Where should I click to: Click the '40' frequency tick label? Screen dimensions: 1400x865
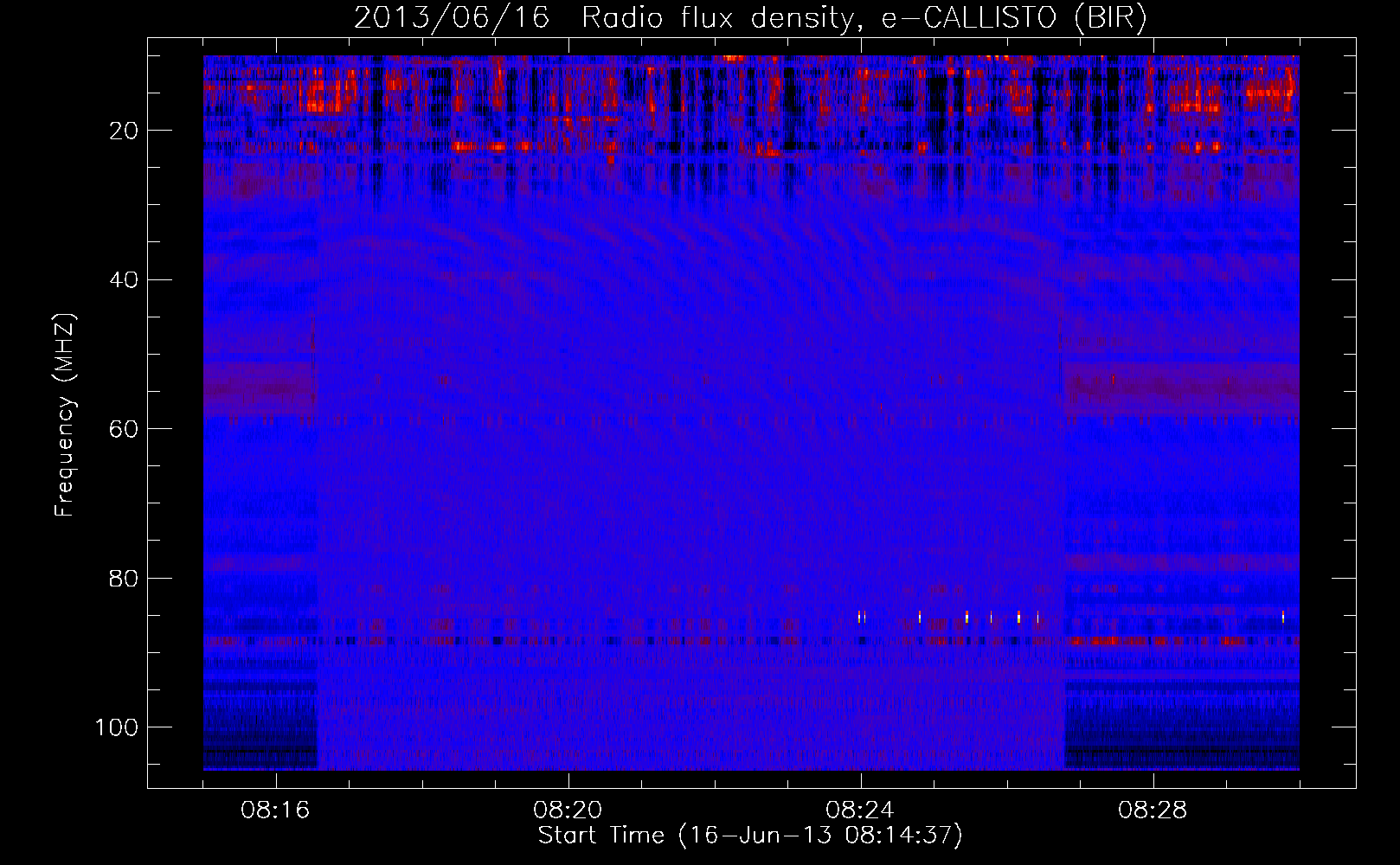(125, 280)
